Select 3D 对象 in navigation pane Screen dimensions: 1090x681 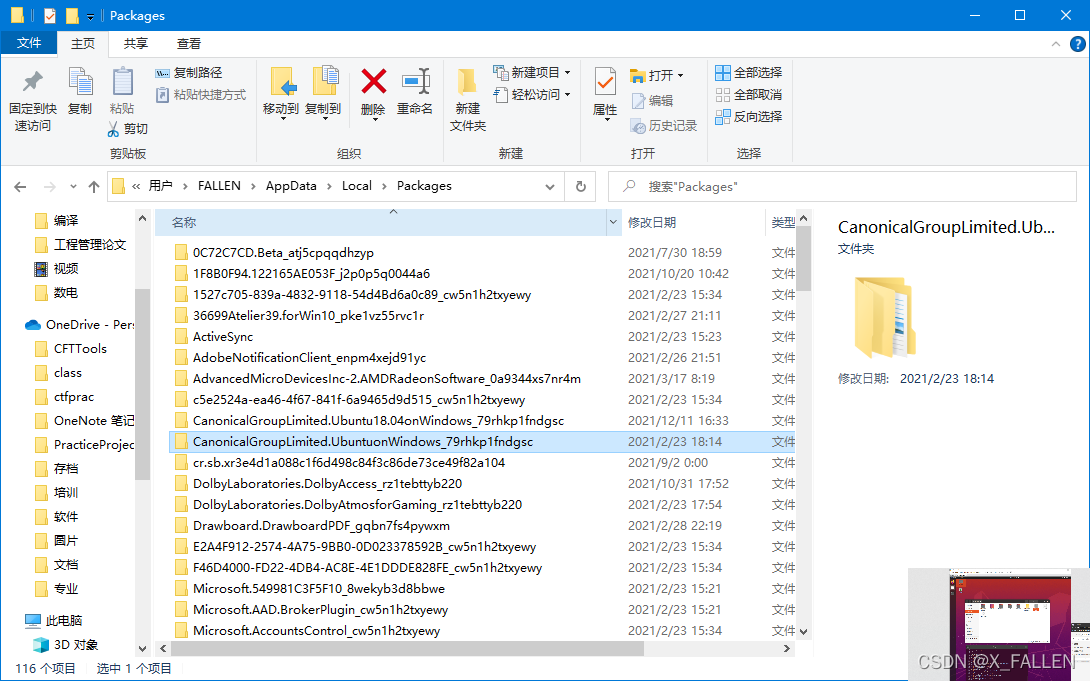(x=66, y=644)
